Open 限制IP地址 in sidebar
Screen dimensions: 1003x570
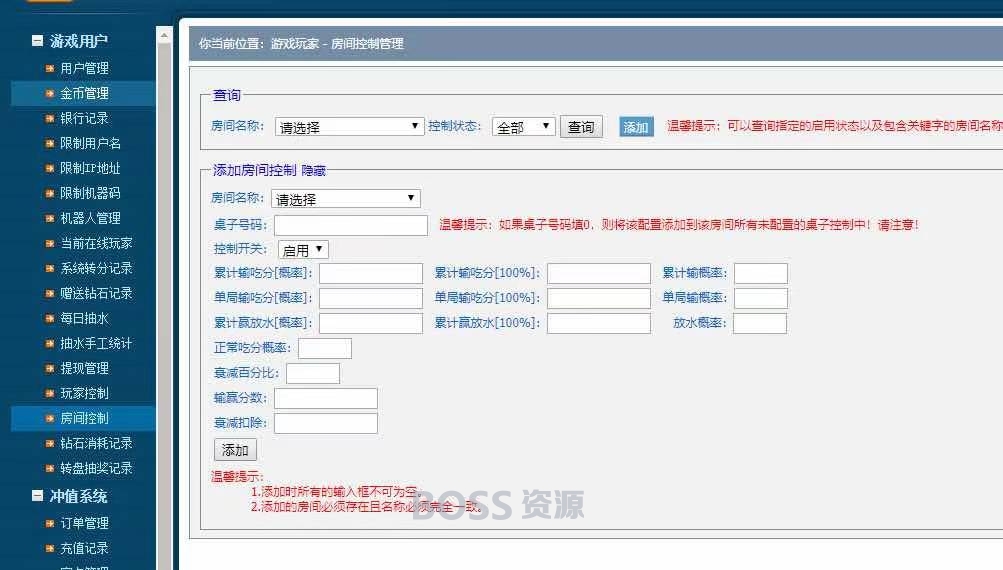90,168
